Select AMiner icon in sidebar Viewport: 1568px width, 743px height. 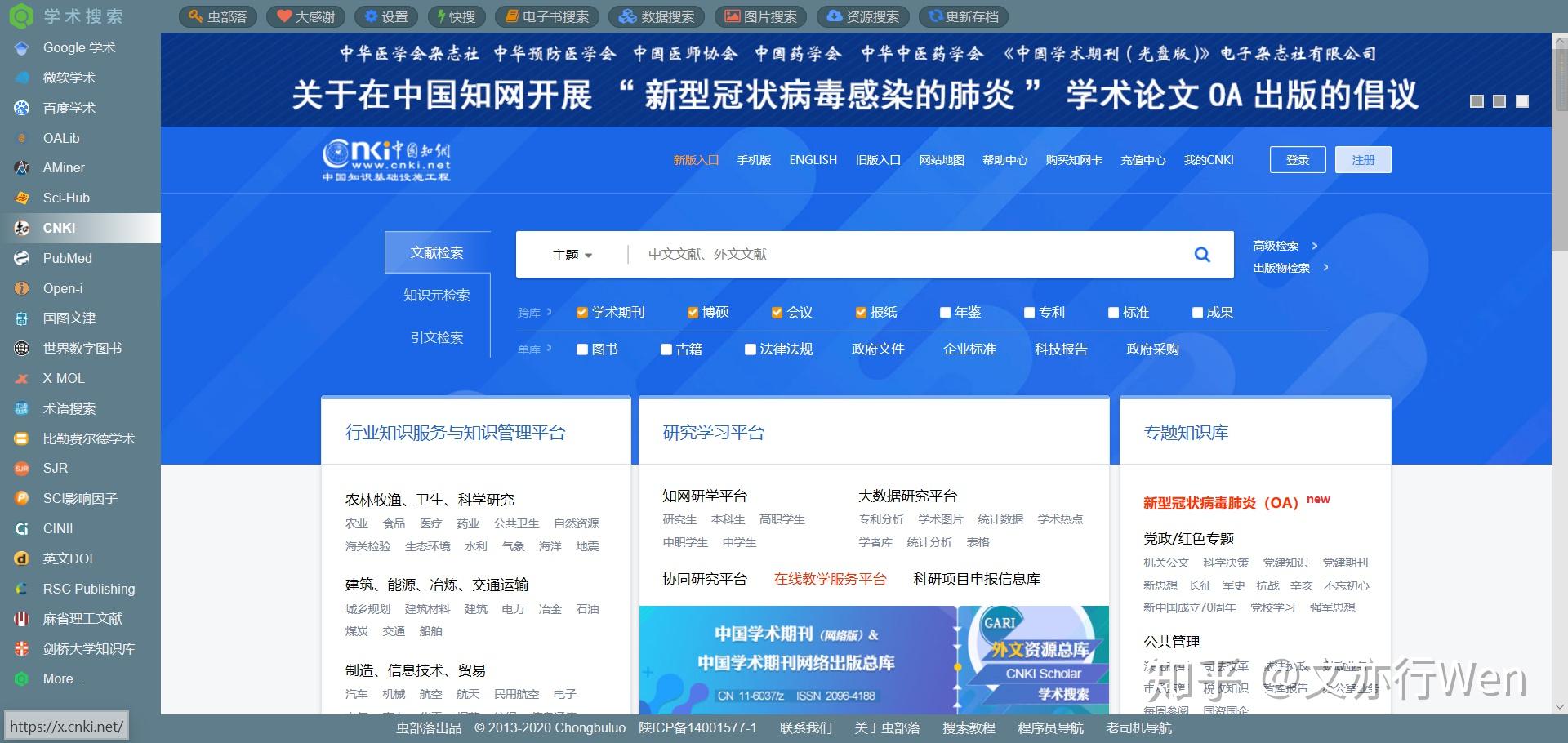tap(22, 168)
